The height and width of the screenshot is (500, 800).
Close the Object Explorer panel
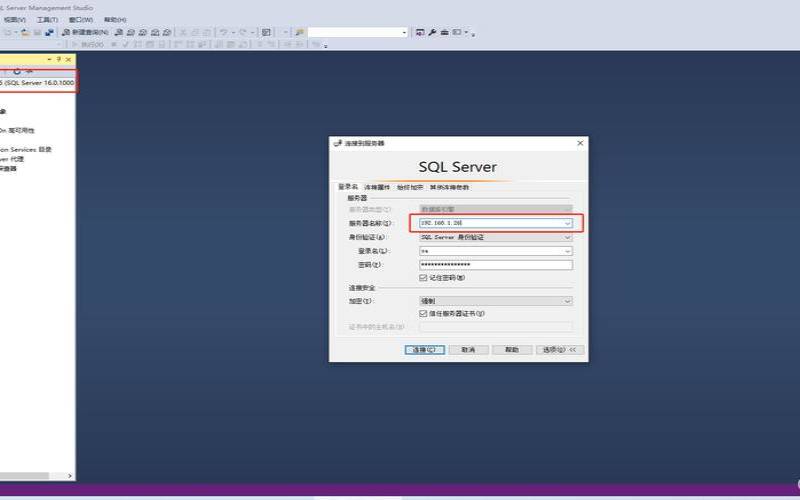pos(68,59)
